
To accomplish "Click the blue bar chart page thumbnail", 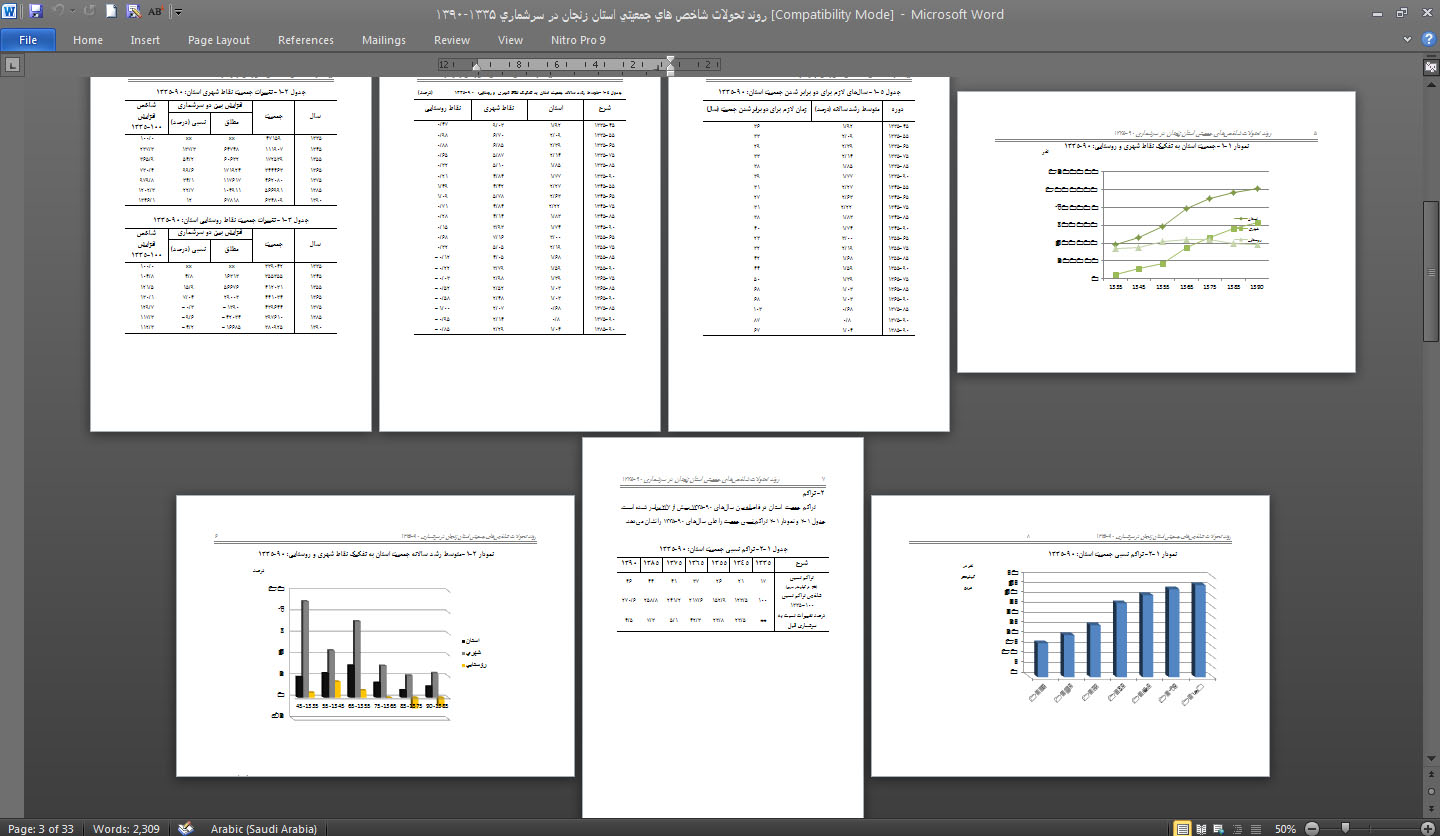I will 1070,635.
